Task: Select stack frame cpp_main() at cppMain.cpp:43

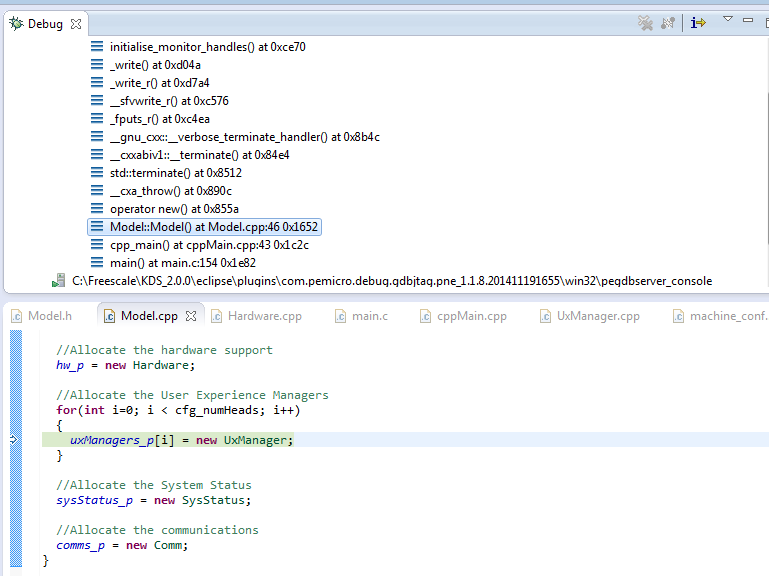Action: [209, 245]
